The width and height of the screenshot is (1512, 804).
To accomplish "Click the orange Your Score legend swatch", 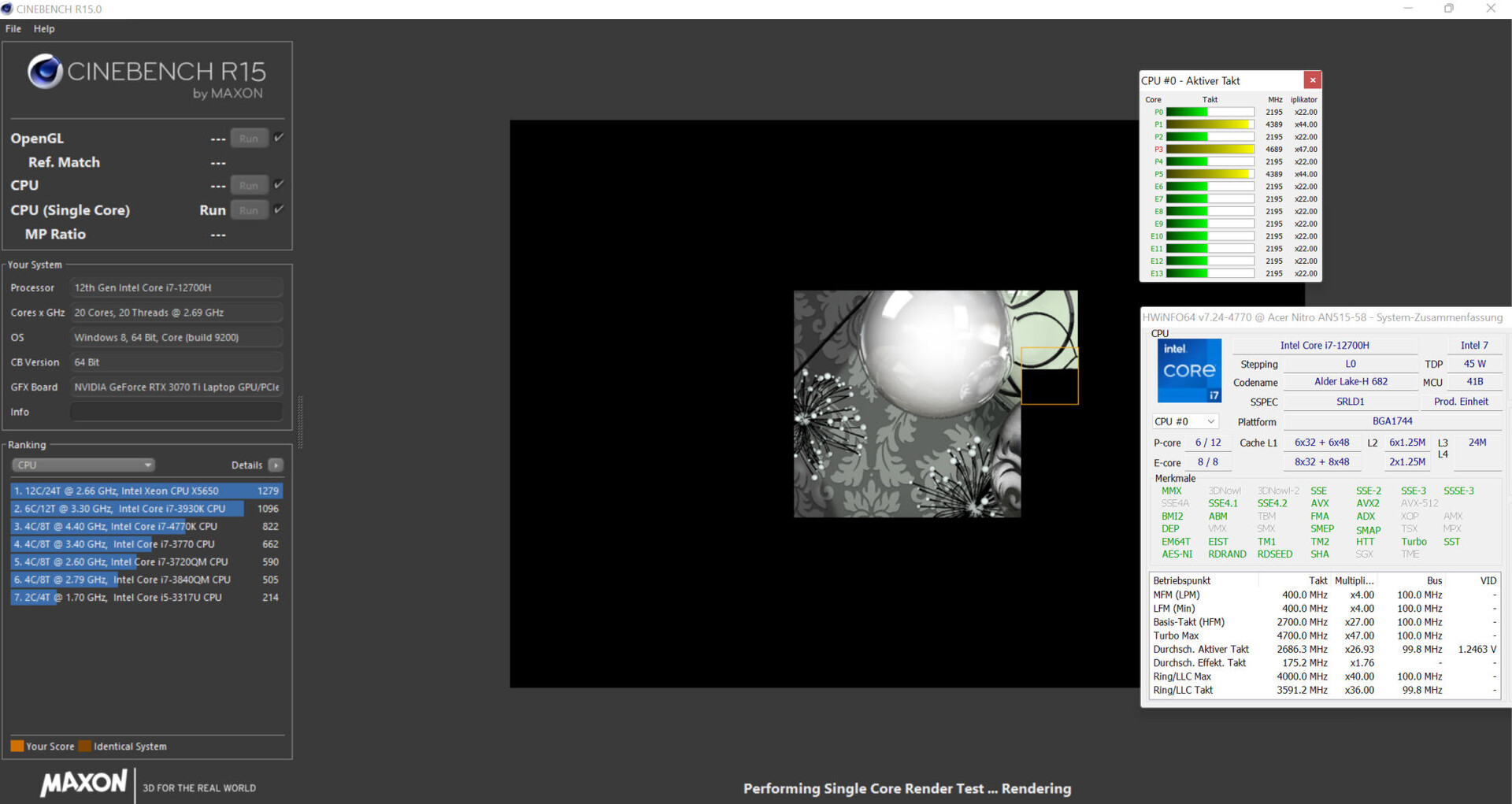I will pyautogui.click(x=17, y=746).
